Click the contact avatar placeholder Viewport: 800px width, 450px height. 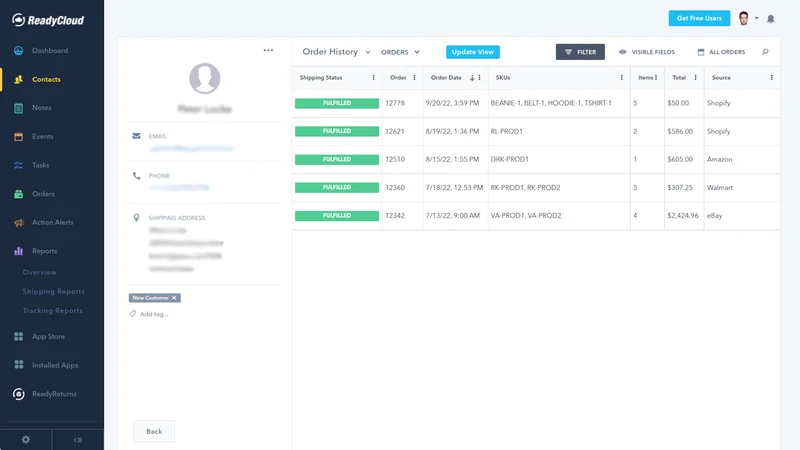point(205,78)
